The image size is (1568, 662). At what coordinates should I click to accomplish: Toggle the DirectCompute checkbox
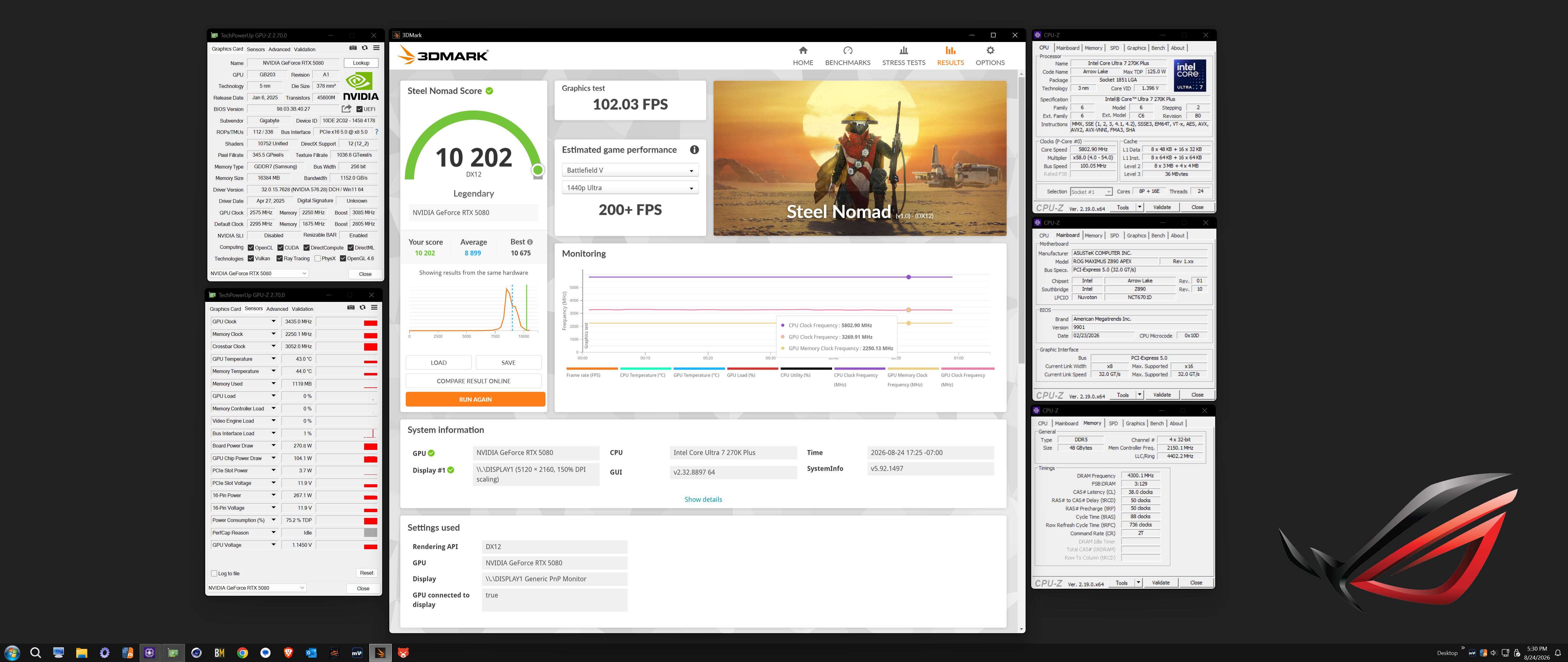pos(307,248)
